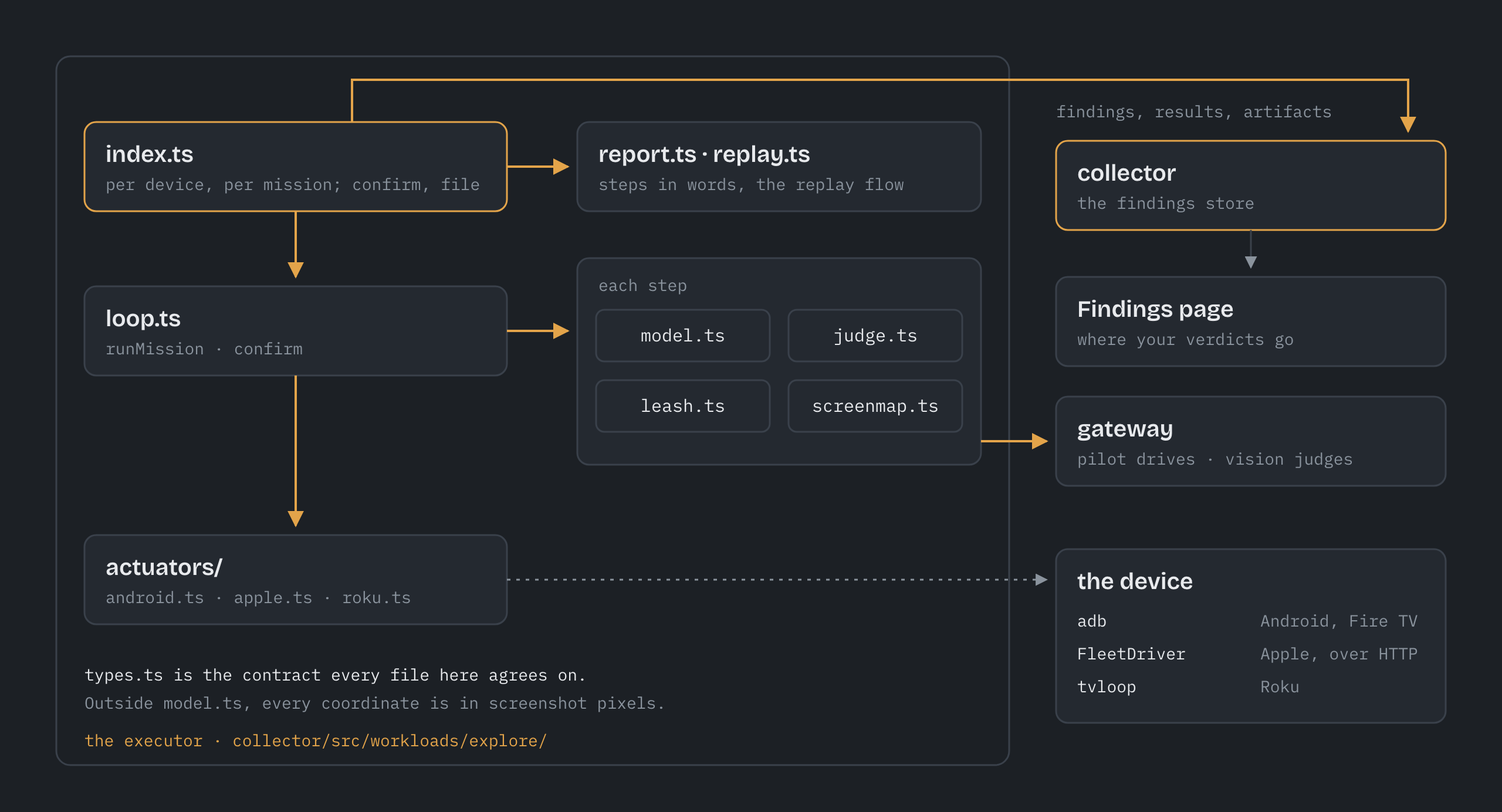Select the 'tvloop' row label
This screenshot has width=1502, height=812.
point(1107,687)
